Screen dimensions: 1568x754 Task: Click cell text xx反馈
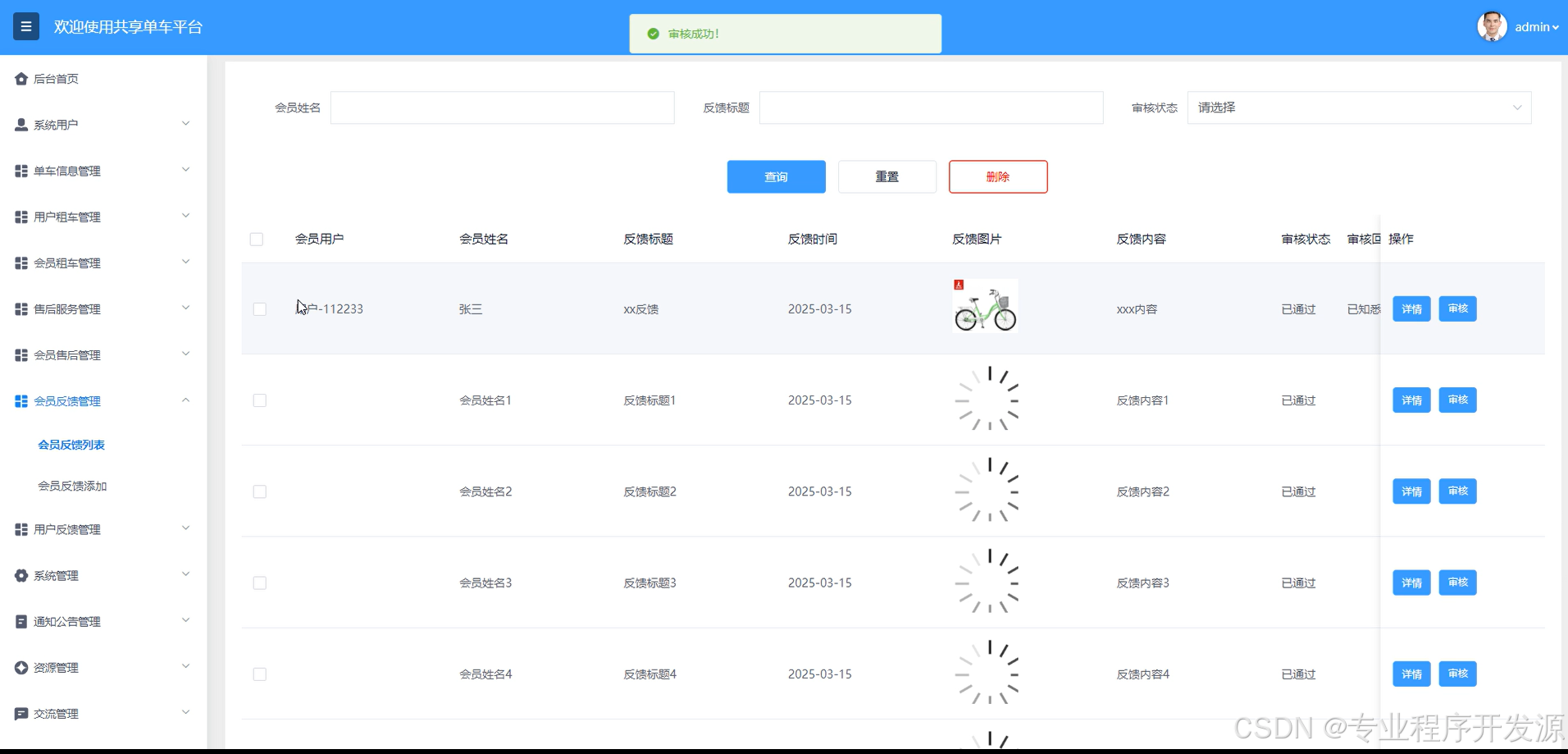pos(640,308)
